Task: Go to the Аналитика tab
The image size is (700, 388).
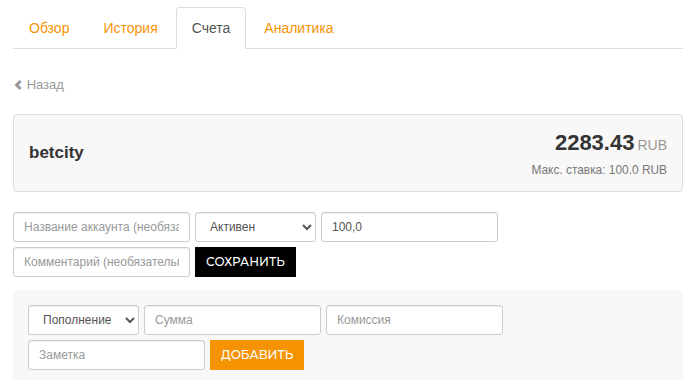Action: (x=299, y=28)
